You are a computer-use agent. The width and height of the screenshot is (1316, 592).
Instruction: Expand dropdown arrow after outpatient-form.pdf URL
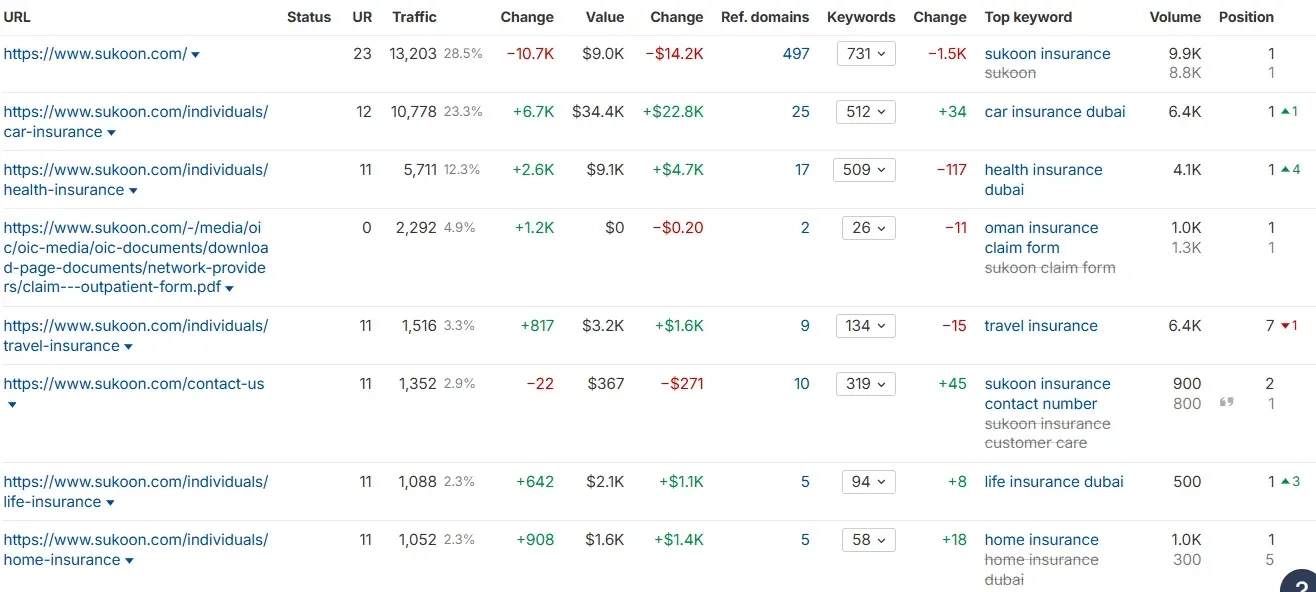point(229,289)
